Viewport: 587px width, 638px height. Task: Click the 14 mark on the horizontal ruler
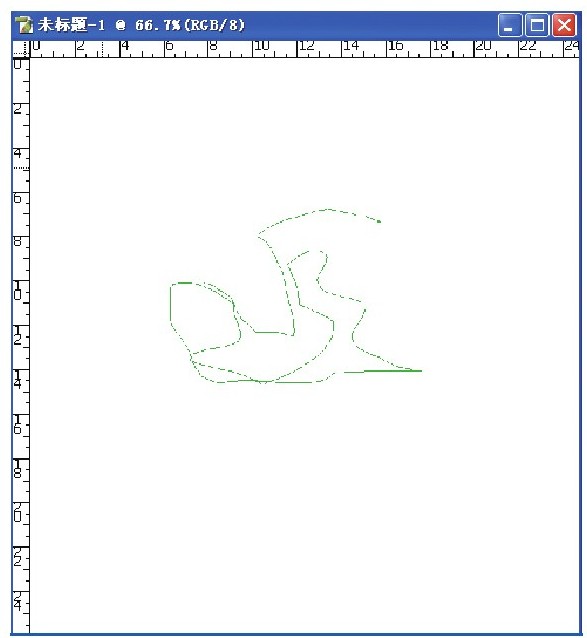[351, 46]
